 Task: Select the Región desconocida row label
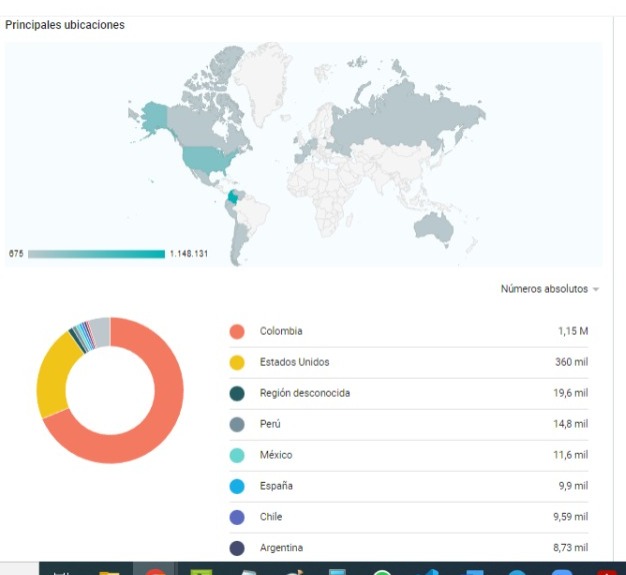(x=305, y=393)
